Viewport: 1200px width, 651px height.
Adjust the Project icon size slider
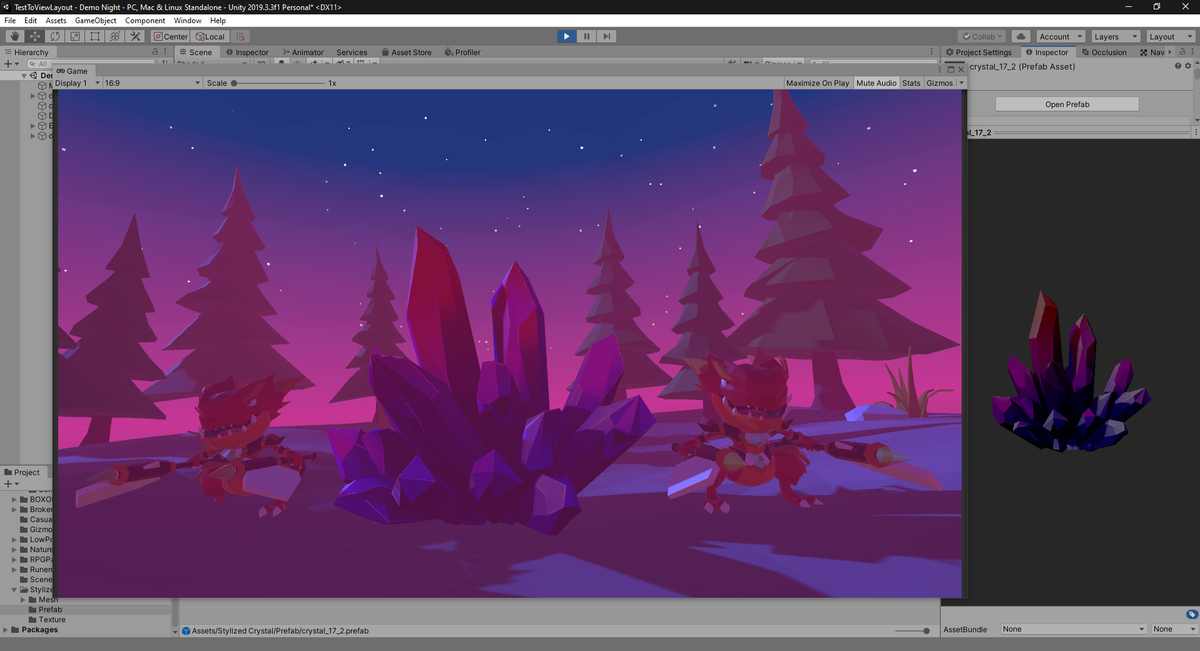(x=912, y=631)
